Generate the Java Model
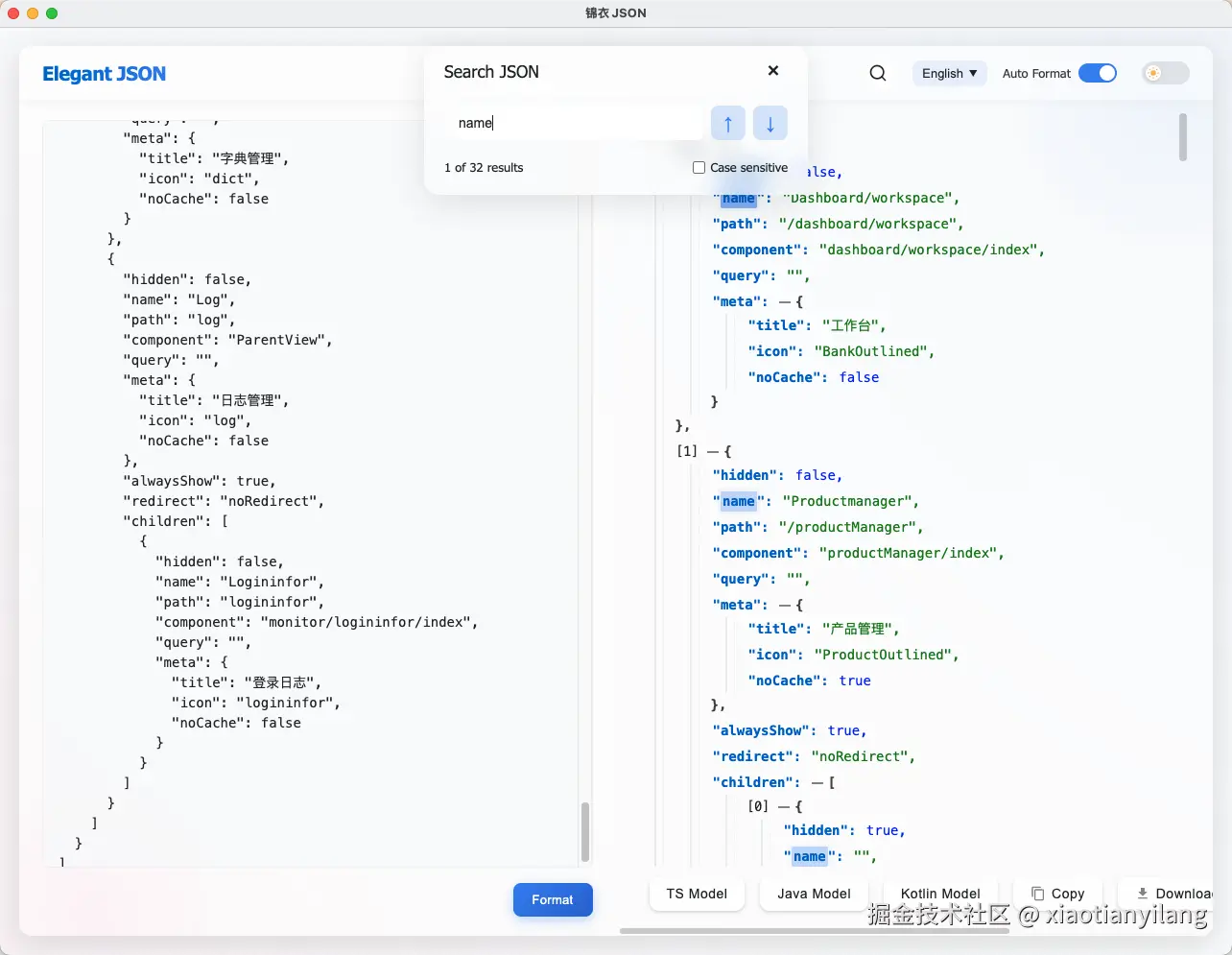 (x=814, y=894)
